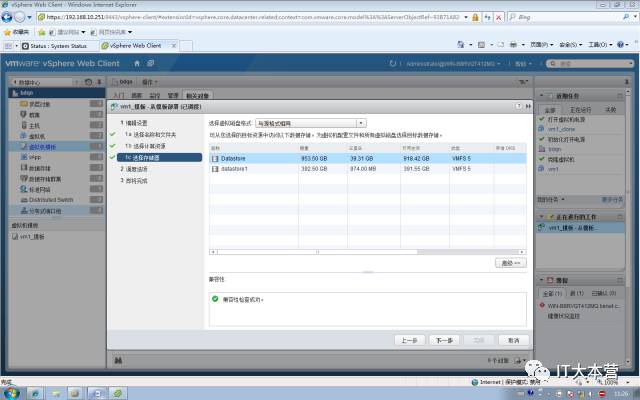The height and width of the screenshot is (400, 640).
Task: Open the IE 安全(S) menu
Action: (x=571, y=44)
